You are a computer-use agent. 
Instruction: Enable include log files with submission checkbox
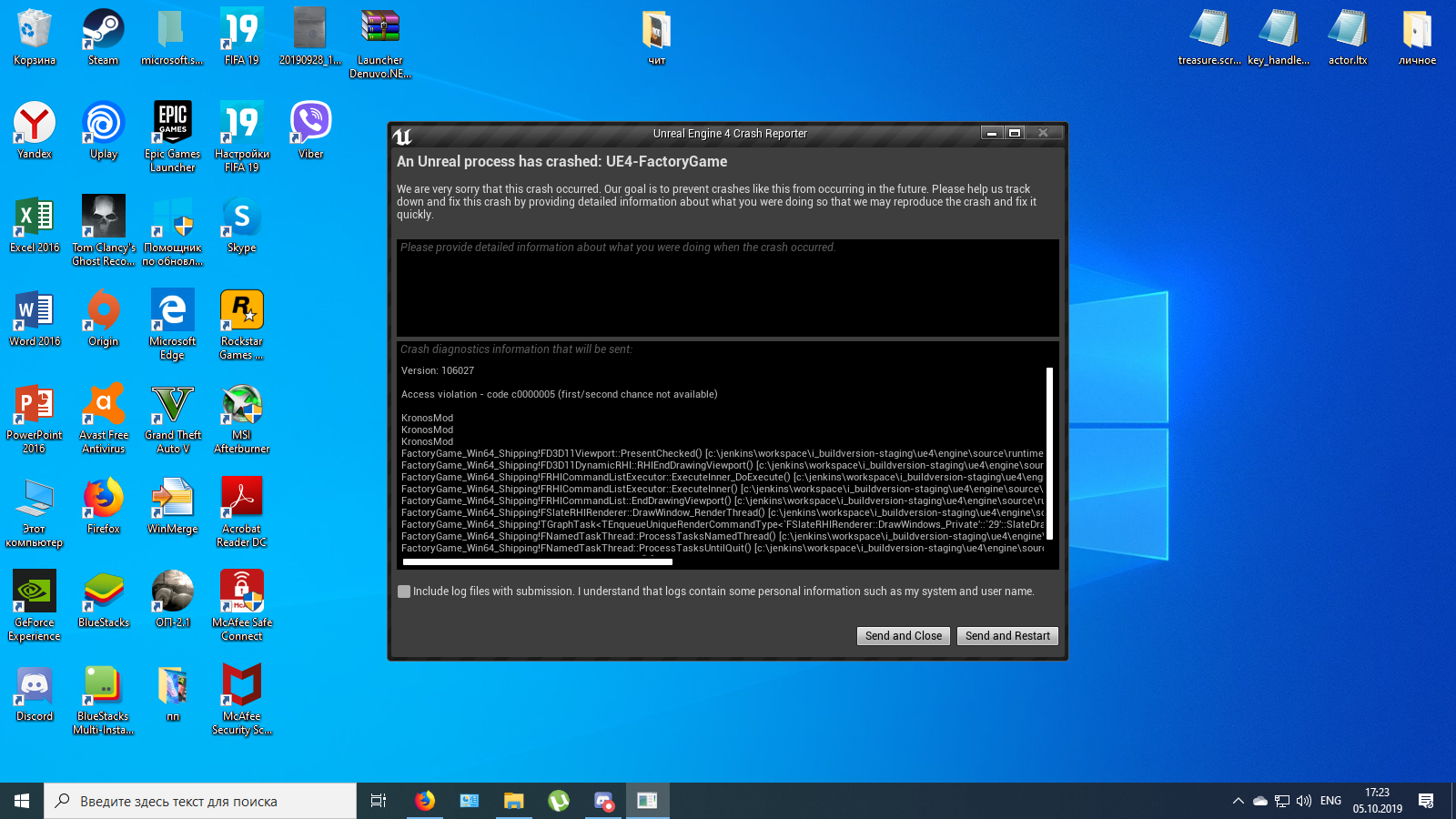pos(404,591)
